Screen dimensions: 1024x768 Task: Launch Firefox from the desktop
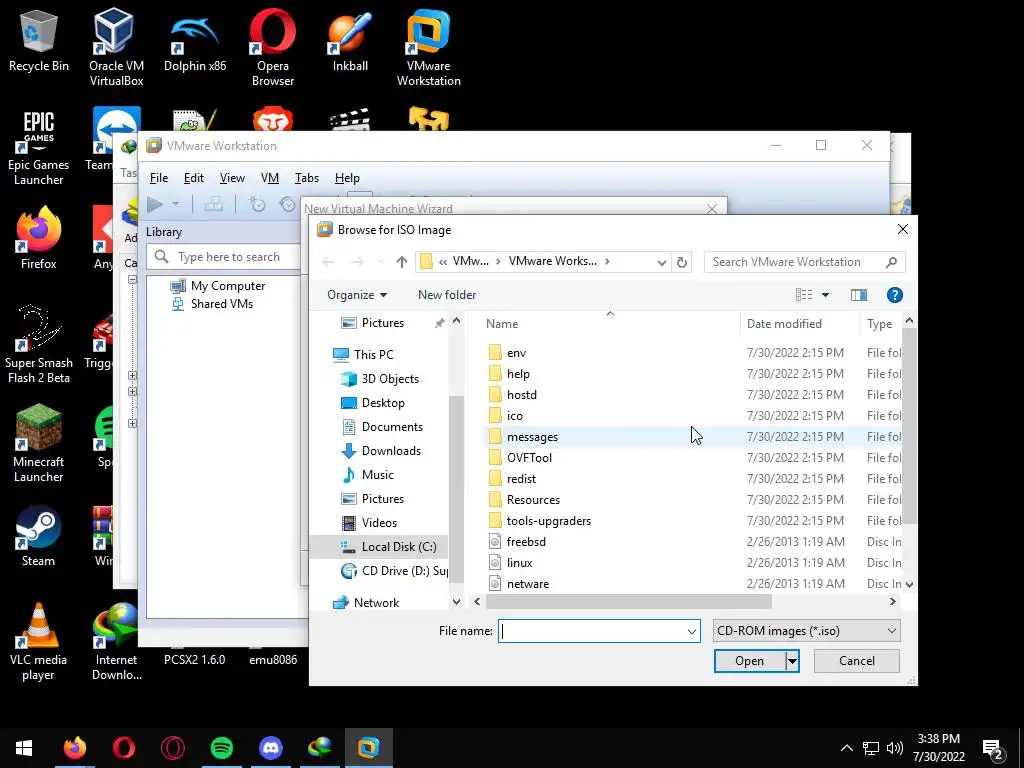(39, 238)
